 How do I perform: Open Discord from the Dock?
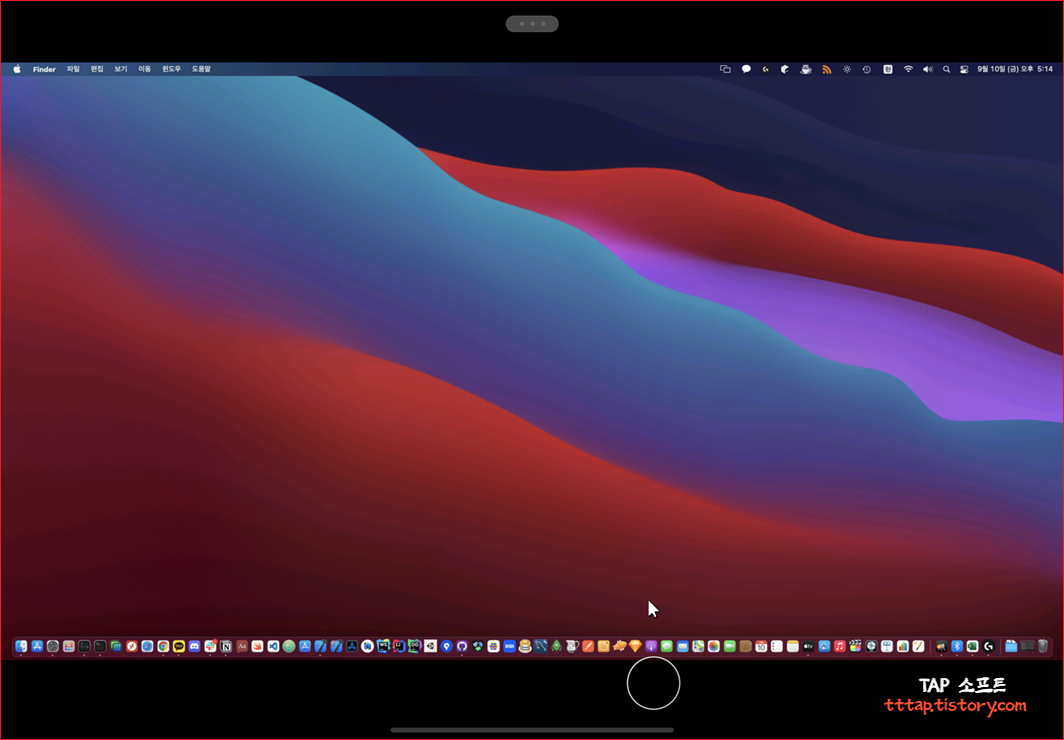(x=194, y=646)
